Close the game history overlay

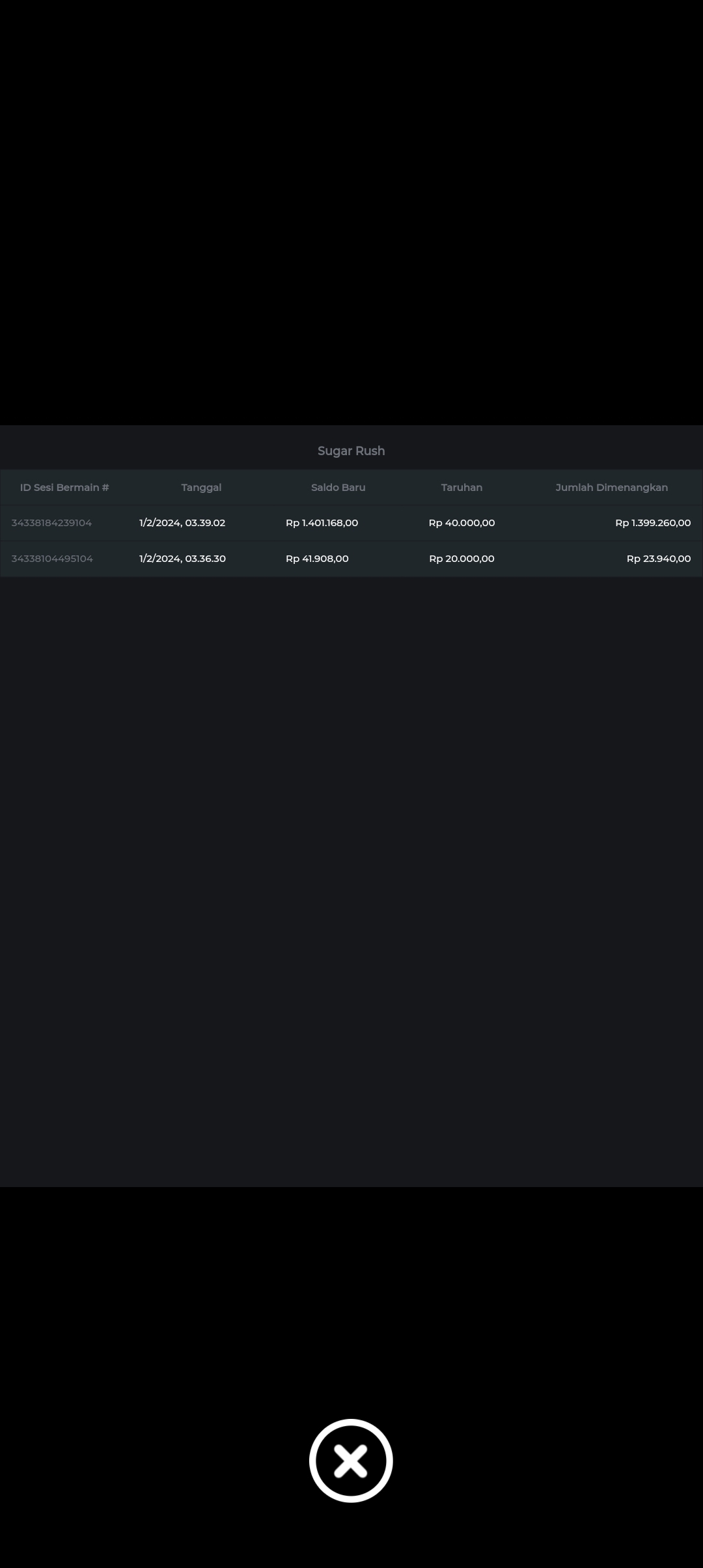351,1460
